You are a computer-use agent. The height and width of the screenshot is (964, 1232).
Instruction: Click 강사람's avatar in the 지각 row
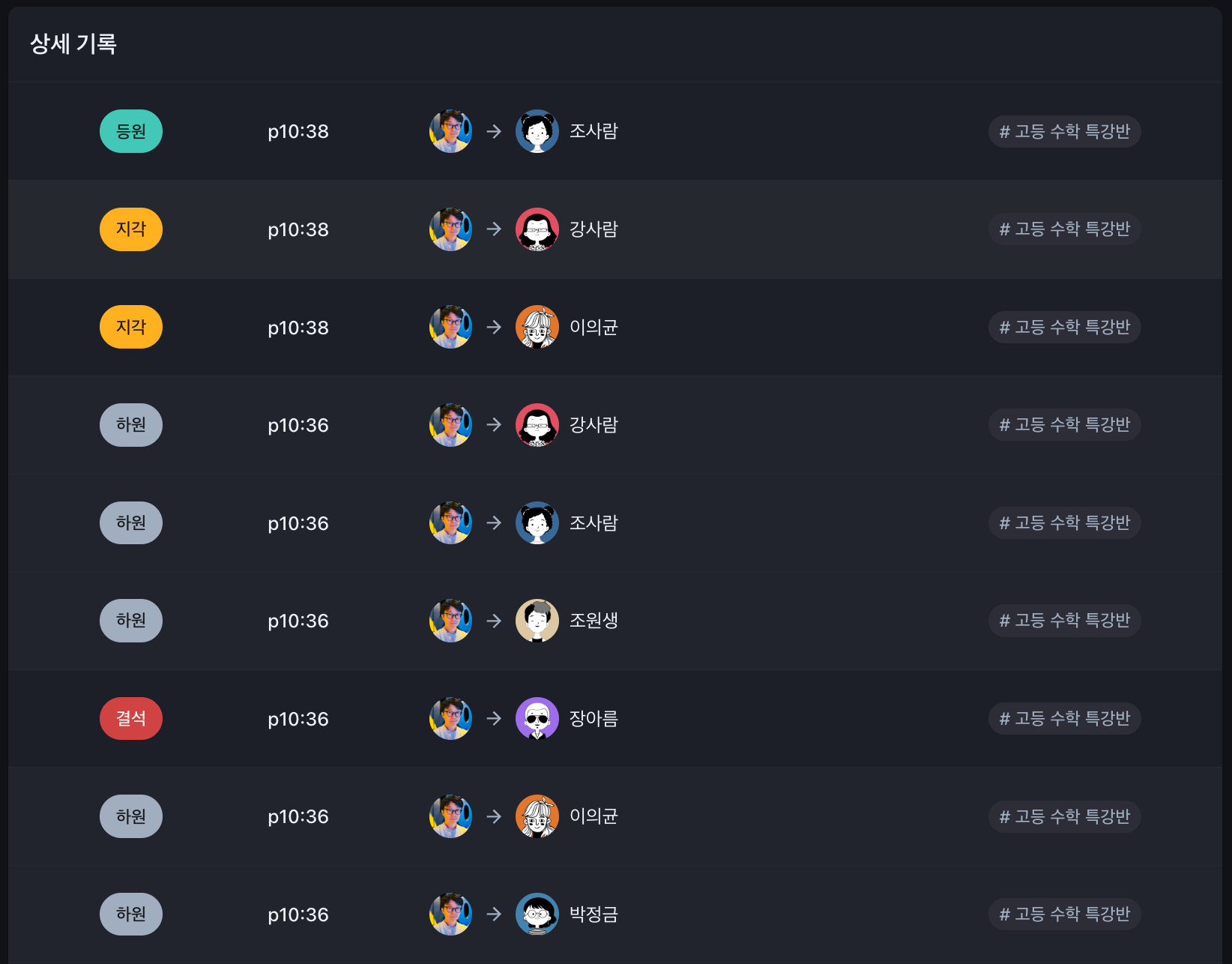tap(537, 229)
